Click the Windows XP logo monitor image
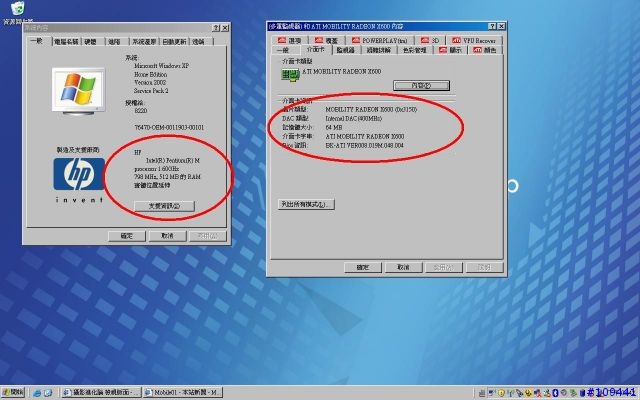 (x=78, y=91)
